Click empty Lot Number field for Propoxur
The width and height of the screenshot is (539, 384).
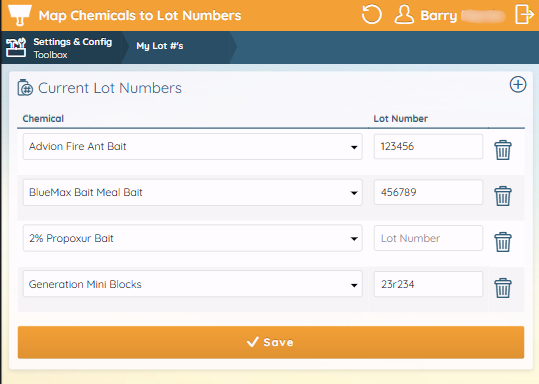[x=428, y=238]
